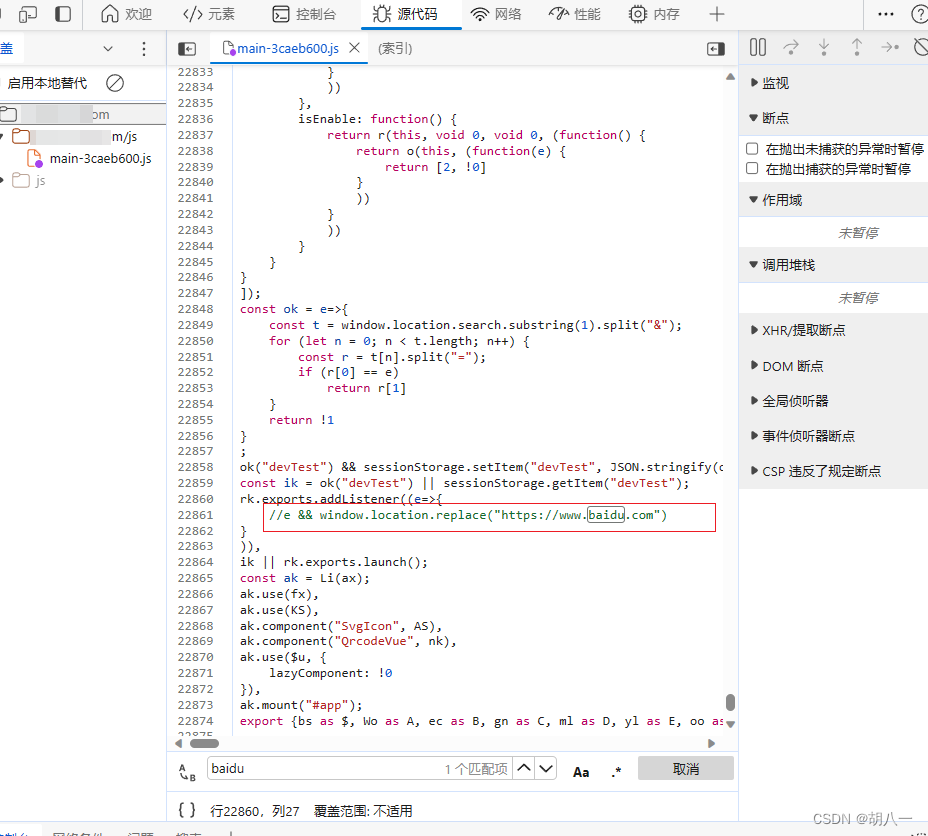Click 取消 to close search
Screen dimensions: 928x836
[x=685, y=769]
